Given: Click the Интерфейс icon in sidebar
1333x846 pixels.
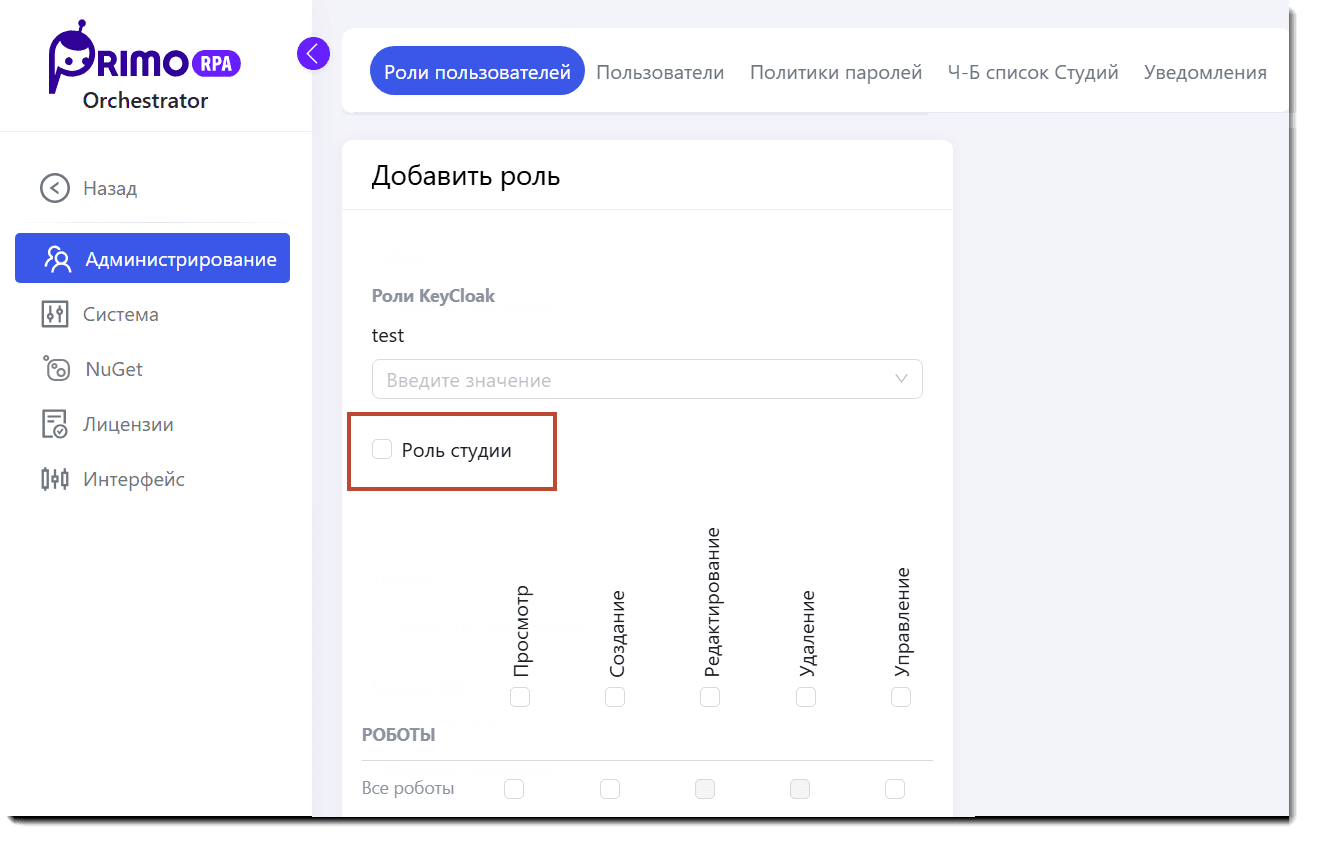Looking at the screenshot, I should (54, 479).
